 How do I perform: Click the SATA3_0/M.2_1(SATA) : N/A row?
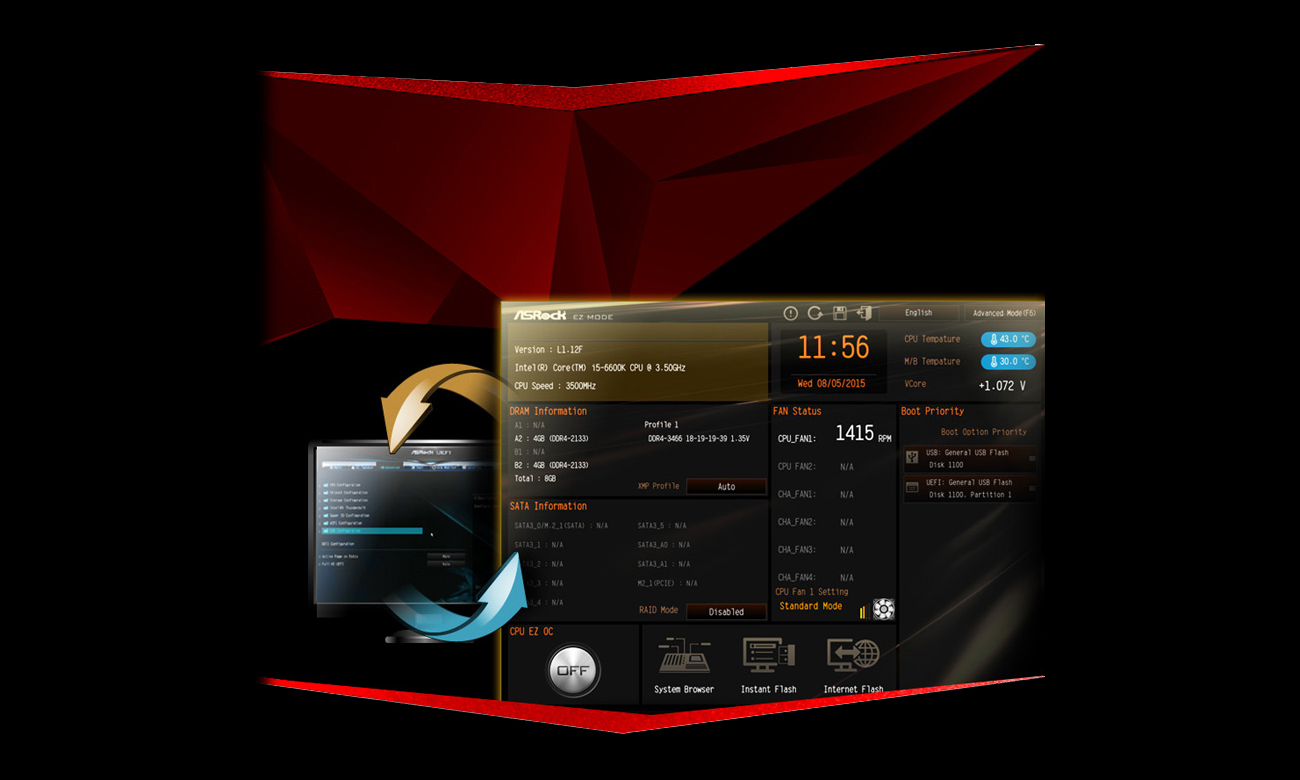click(561, 525)
